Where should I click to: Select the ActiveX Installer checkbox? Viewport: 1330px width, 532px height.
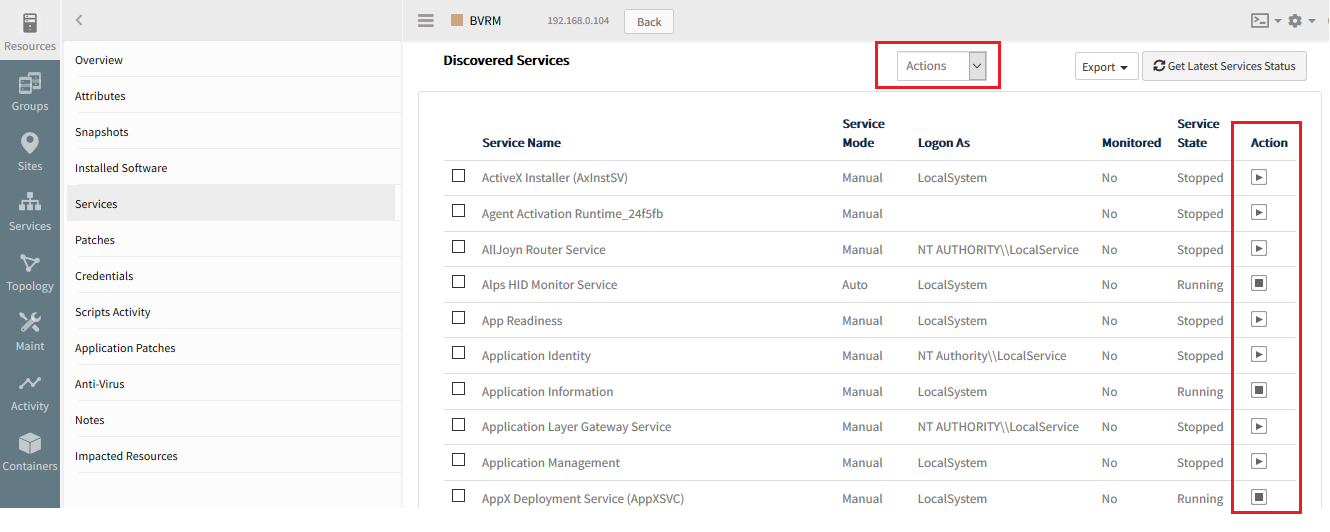[459, 175]
